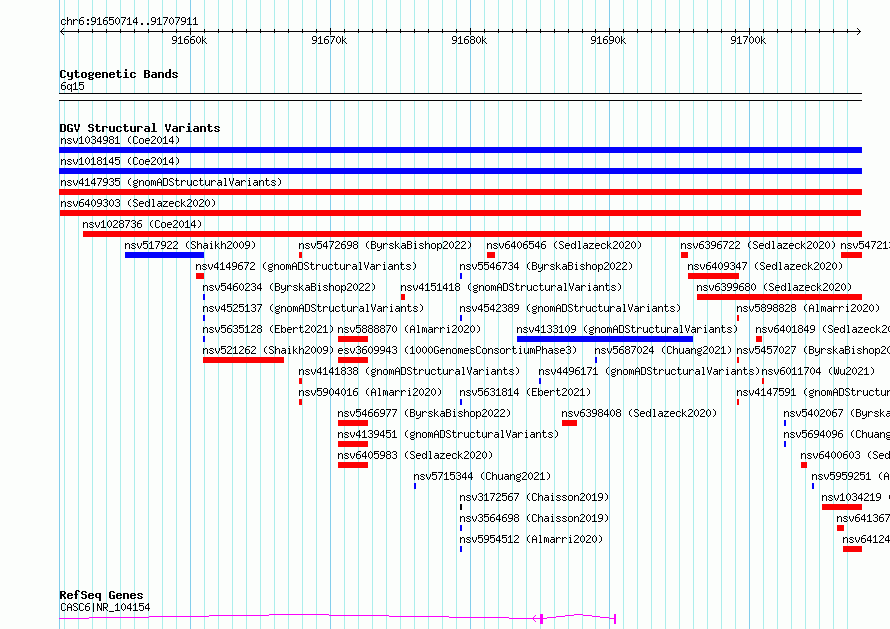Click nsv4542389 (gnomADStructuralVariants) label
890x629 pixels.
[570, 308]
